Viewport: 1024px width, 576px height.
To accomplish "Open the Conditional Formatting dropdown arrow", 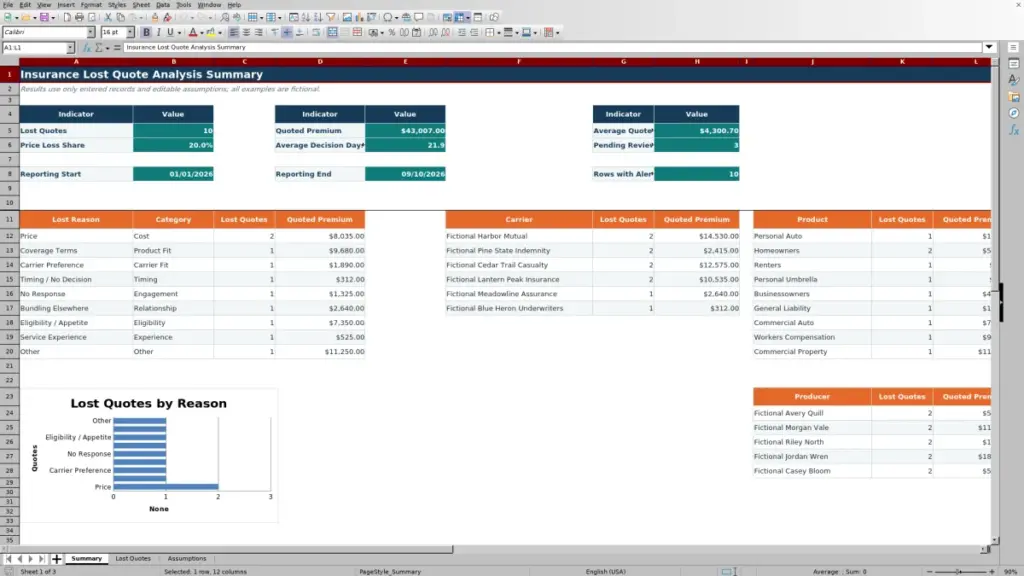I will click(x=557, y=33).
